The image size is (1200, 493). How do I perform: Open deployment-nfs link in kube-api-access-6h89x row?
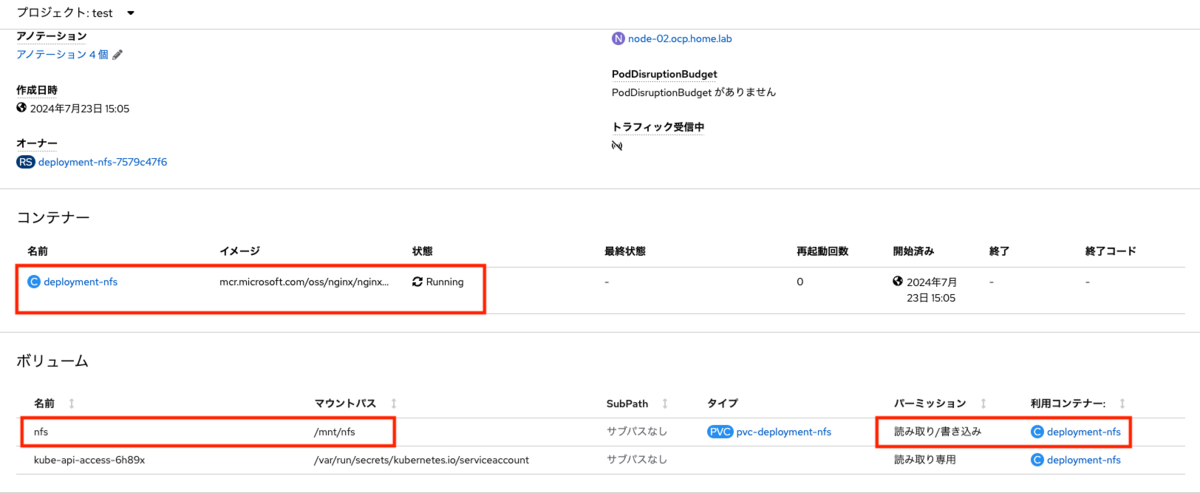point(1083,460)
